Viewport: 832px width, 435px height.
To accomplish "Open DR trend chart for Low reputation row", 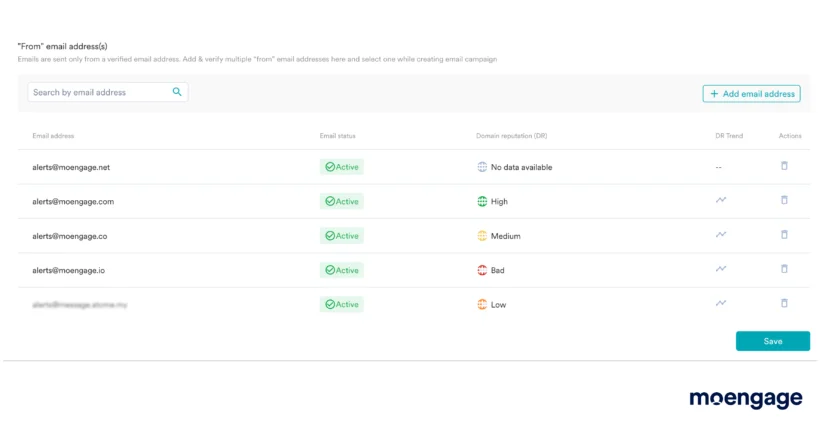I will point(721,303).
